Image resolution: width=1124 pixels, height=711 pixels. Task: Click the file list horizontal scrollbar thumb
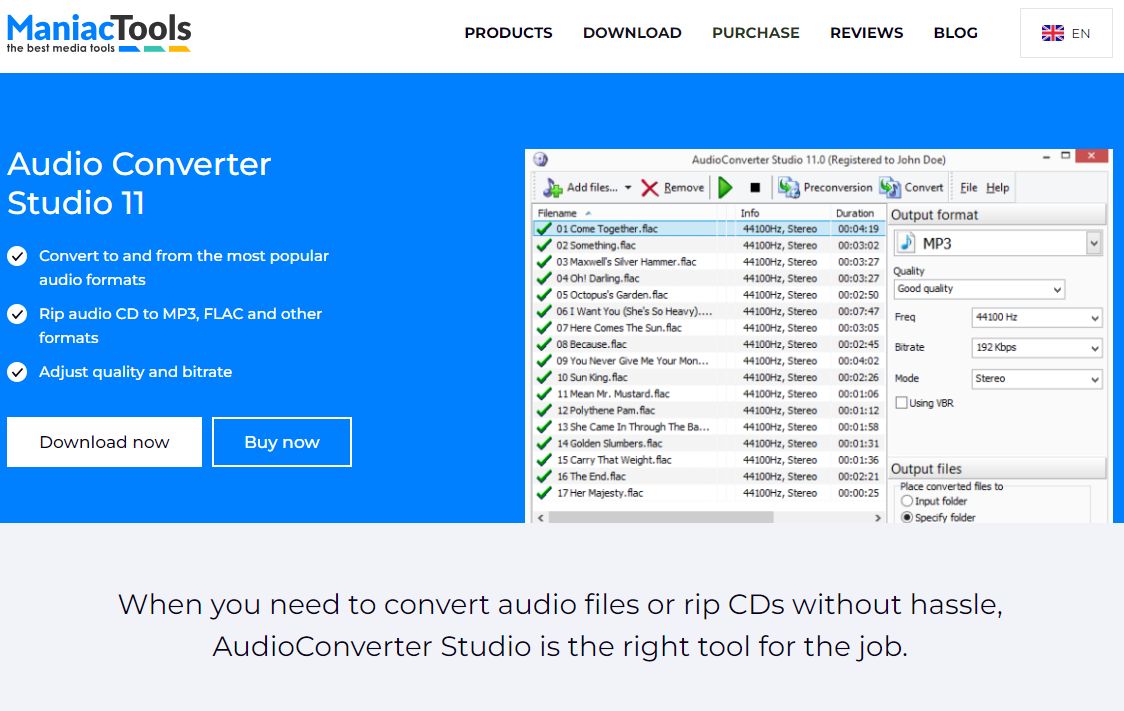click(x=661, y=517)
